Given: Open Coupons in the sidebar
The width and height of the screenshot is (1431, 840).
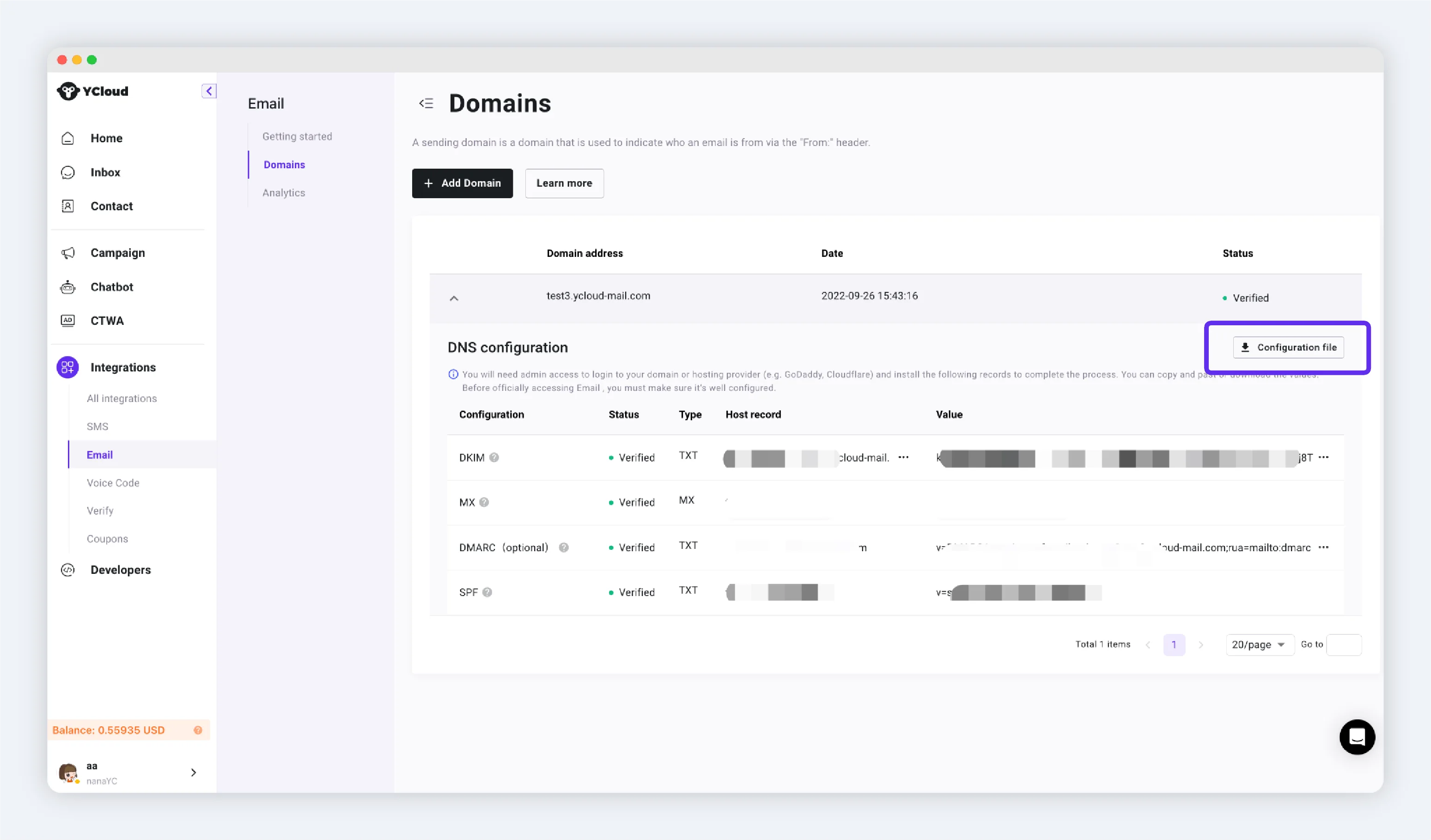Looking at the screenshot, I should pos(107,538).
